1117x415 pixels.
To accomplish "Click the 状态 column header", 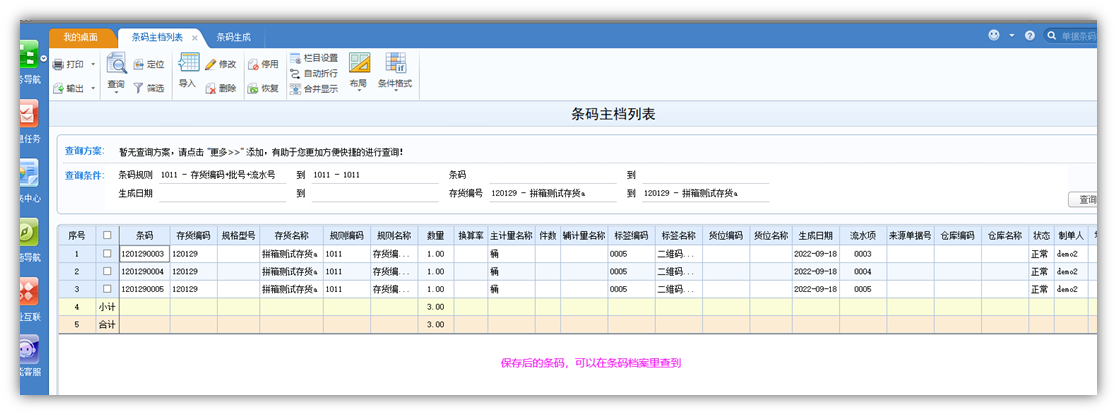I will [1041, 235].
